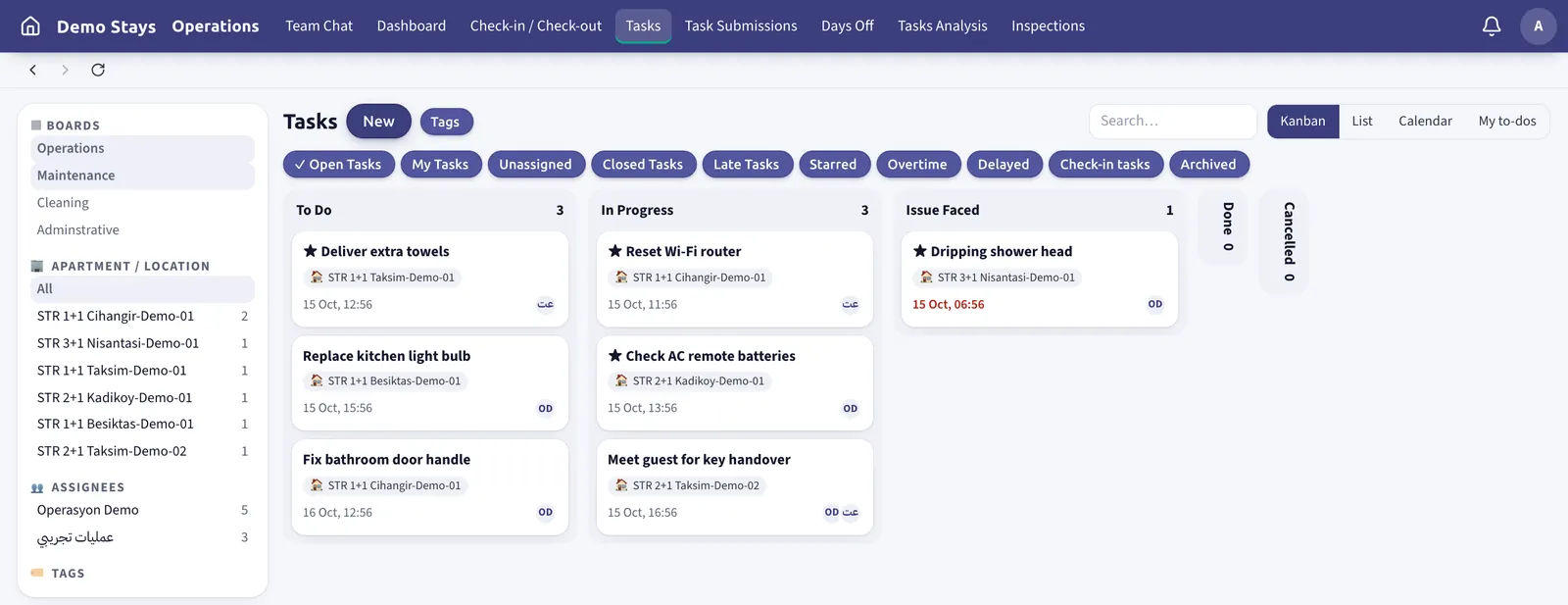
Task: Click OD avatar on Meet guest card
Action: [831, 513]
